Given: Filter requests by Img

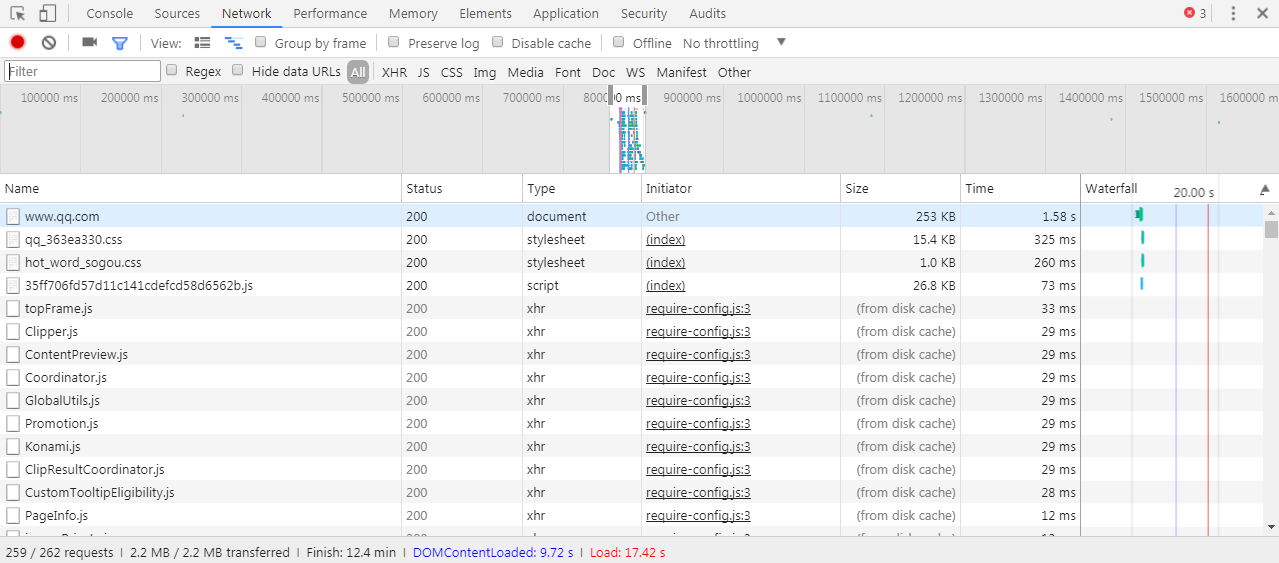Looking at the screenshot, I should [x=485, y=72].
